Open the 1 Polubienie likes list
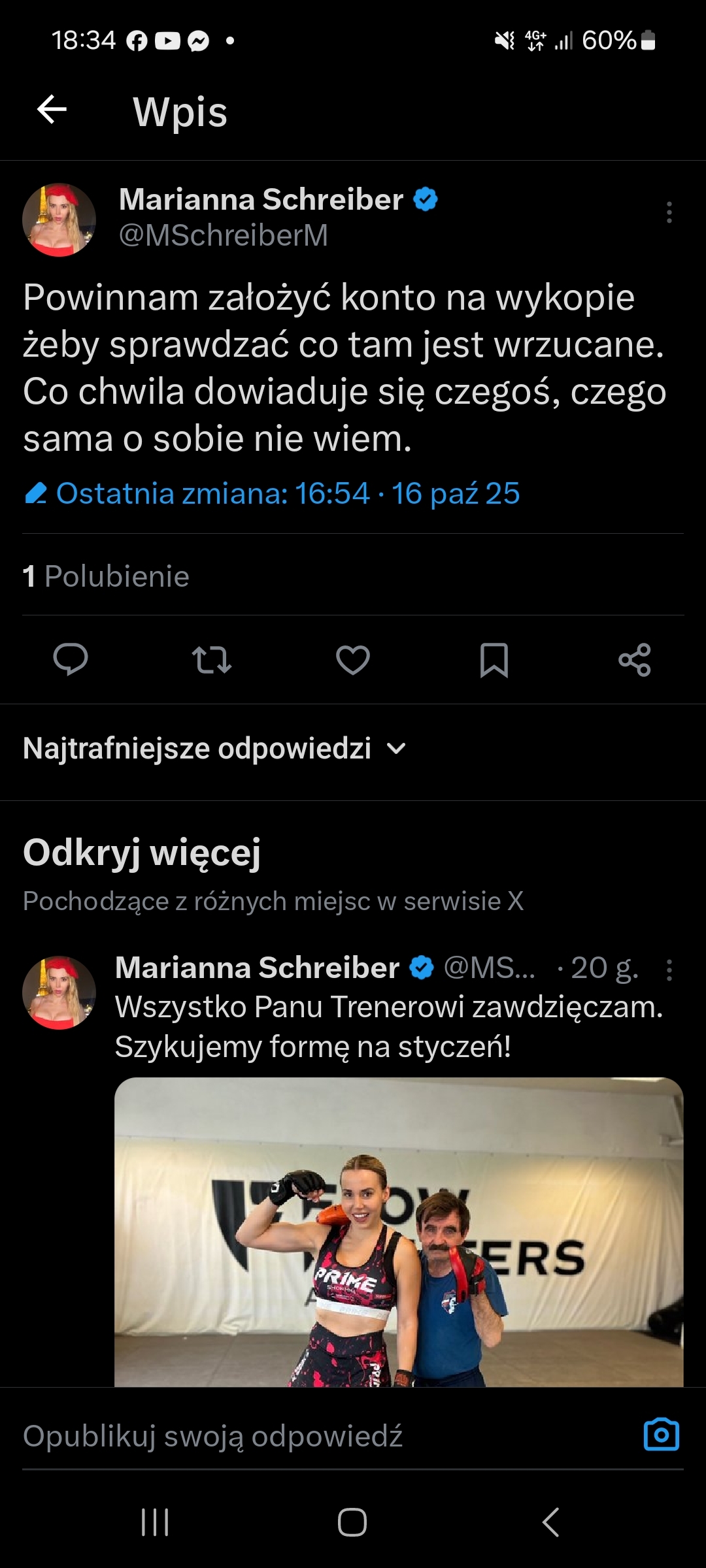The image size is (706, 1568). [106, 576]
